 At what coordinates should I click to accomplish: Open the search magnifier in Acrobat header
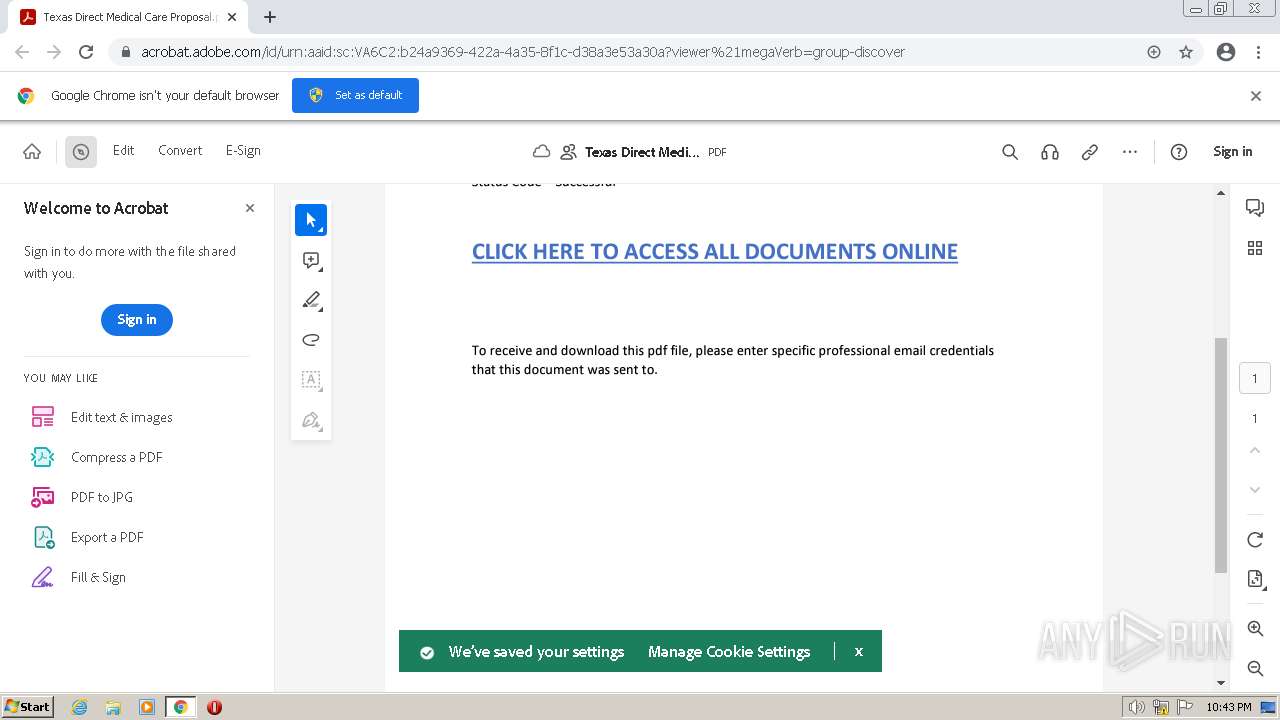pos(1010,152)
